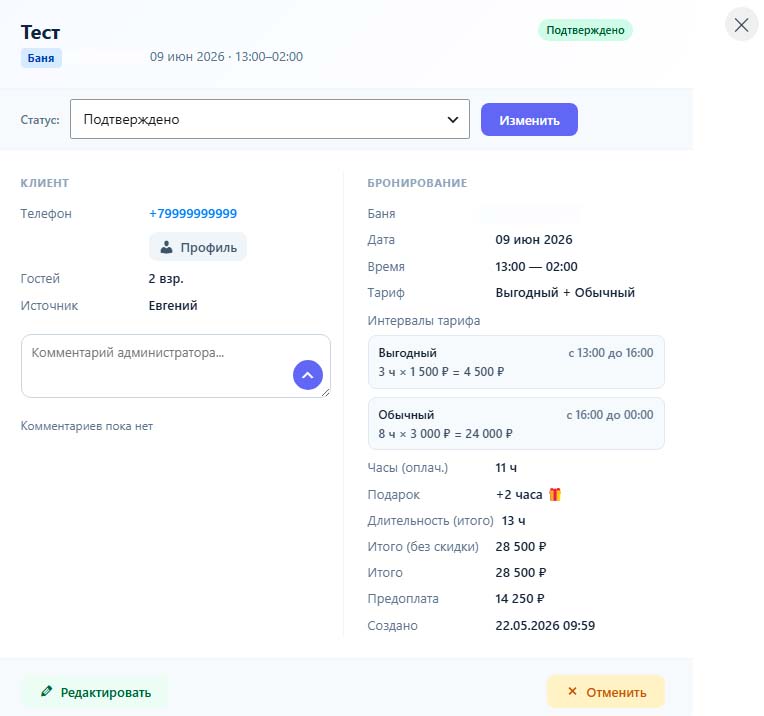Image resolution: width=764 pixels, height=716 pixels.
Task: Close the booking dialog with X icon
Action: click(741, 25)
